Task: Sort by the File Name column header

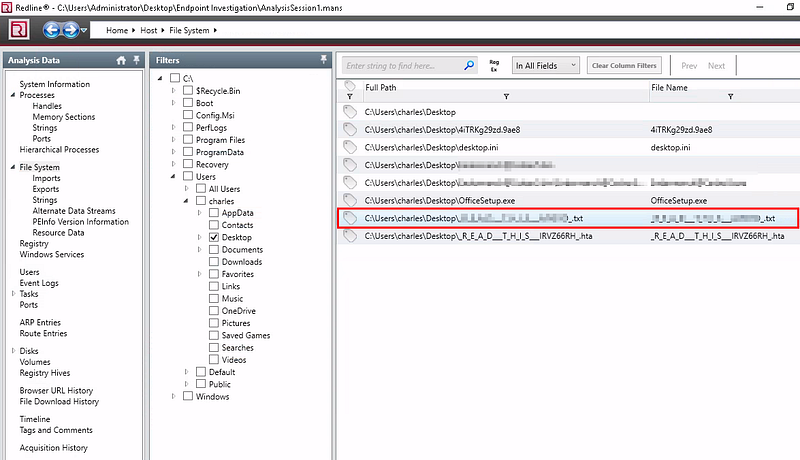Action: 669,87
